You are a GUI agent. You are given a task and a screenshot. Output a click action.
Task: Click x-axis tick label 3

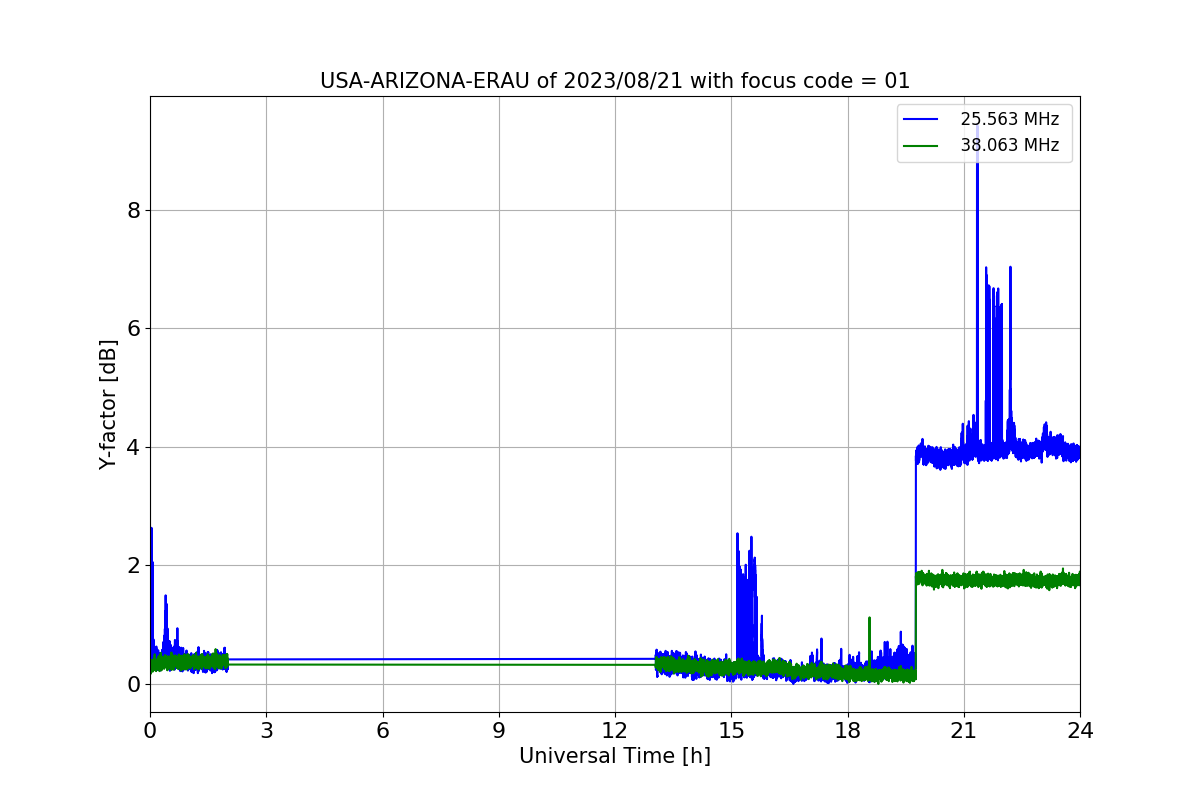coord(266,730)
